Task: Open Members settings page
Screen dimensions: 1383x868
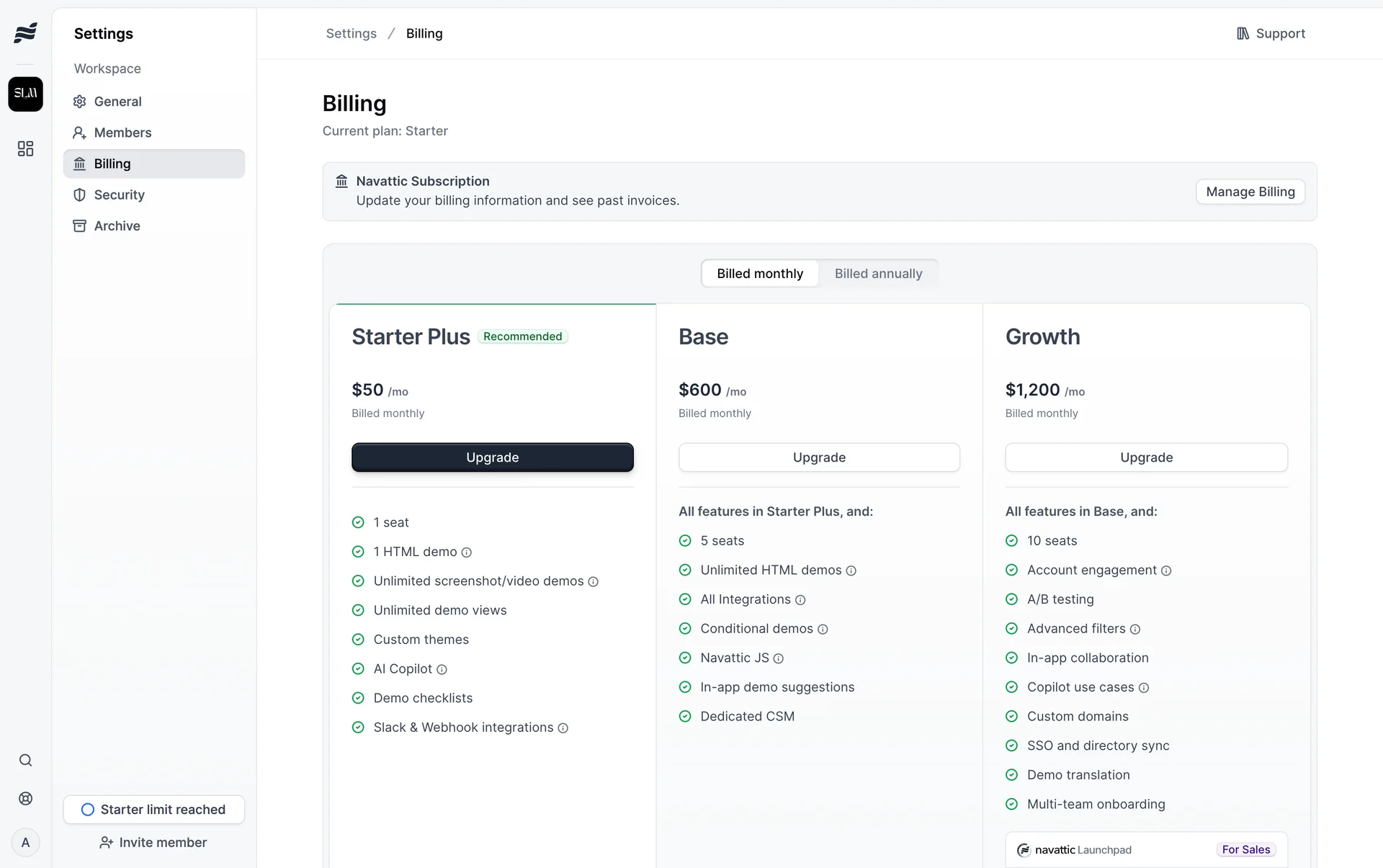Action: click(122, 133)
